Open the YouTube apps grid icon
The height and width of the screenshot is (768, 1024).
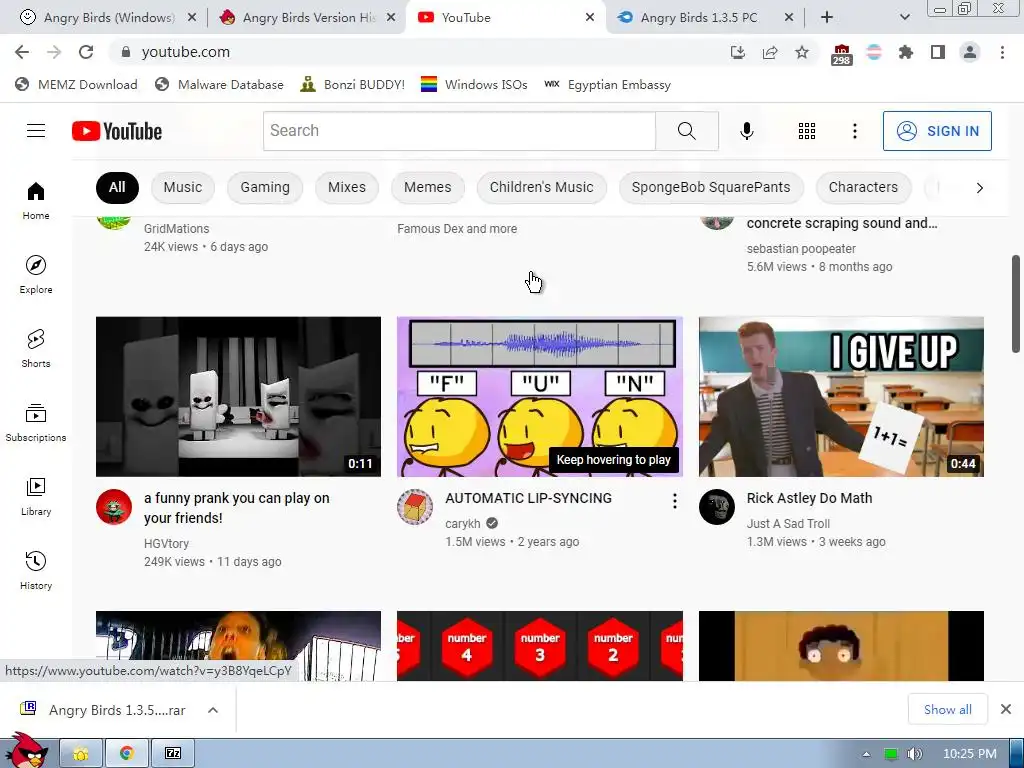click(x=807, y=131)
